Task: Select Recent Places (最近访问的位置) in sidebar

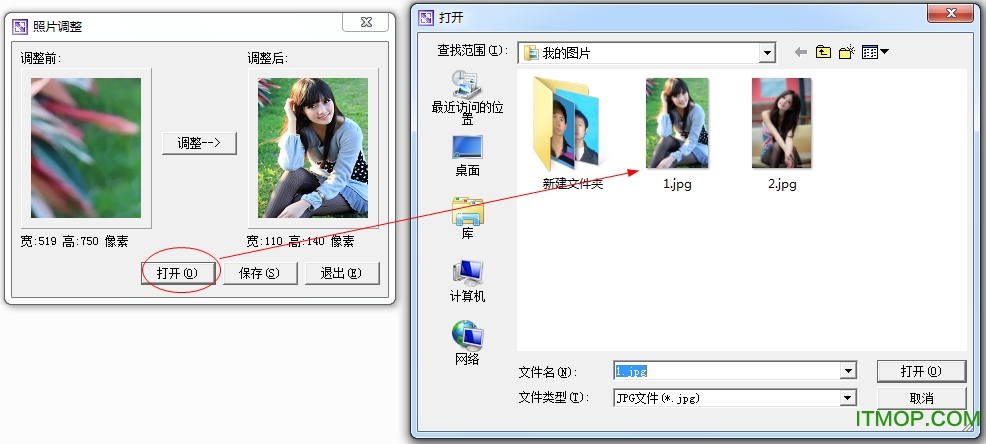Action: click(467, 96)
